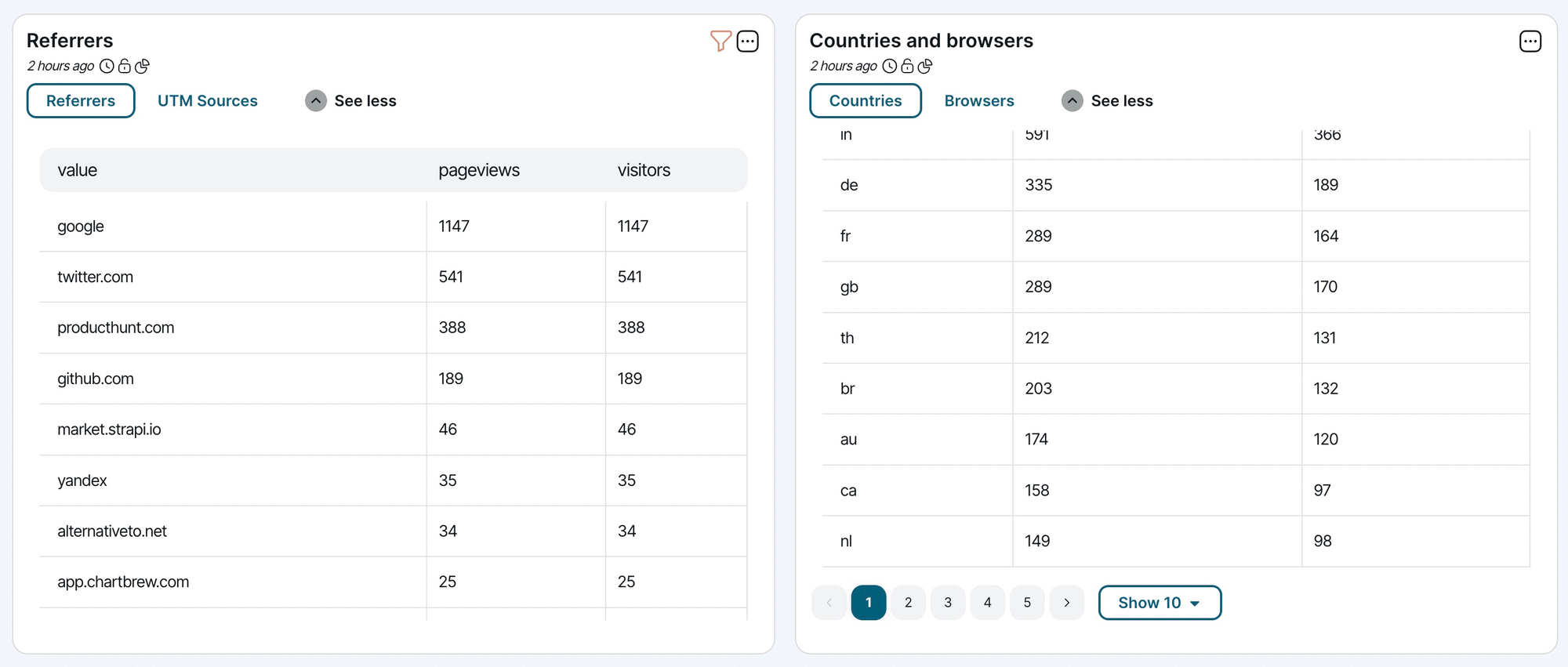
Task: Select the Referrers dataset tab
Action: point(81,101)
